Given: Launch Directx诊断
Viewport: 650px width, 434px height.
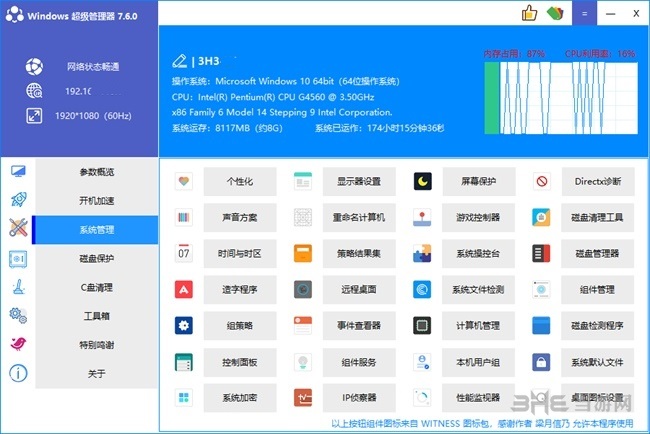Looking at the screenshot, I should click(598, 181).
